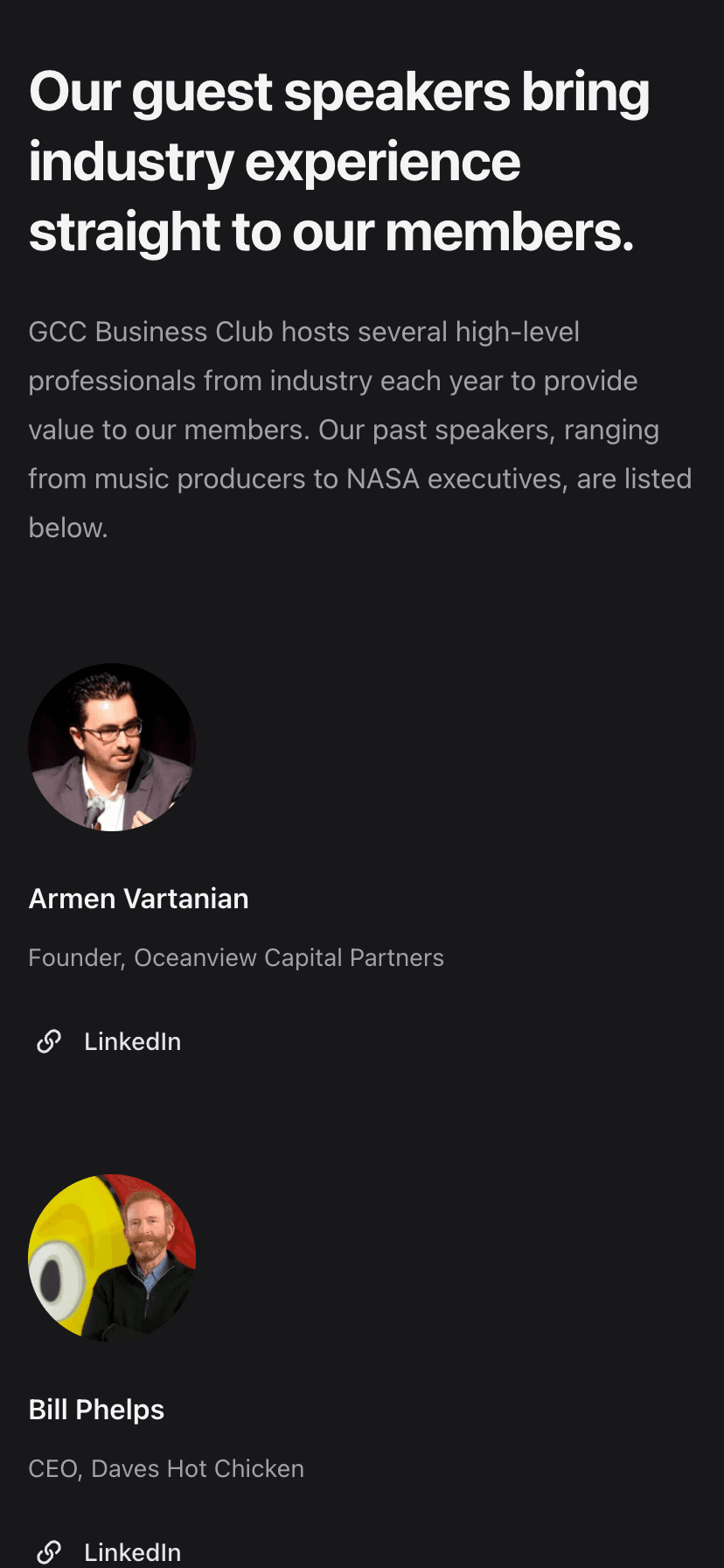The width and height of the screenshot is (724, 1568).
Task: Open Armen Vartanian's LinkedIn link
Action: (x=132, y=1041)
